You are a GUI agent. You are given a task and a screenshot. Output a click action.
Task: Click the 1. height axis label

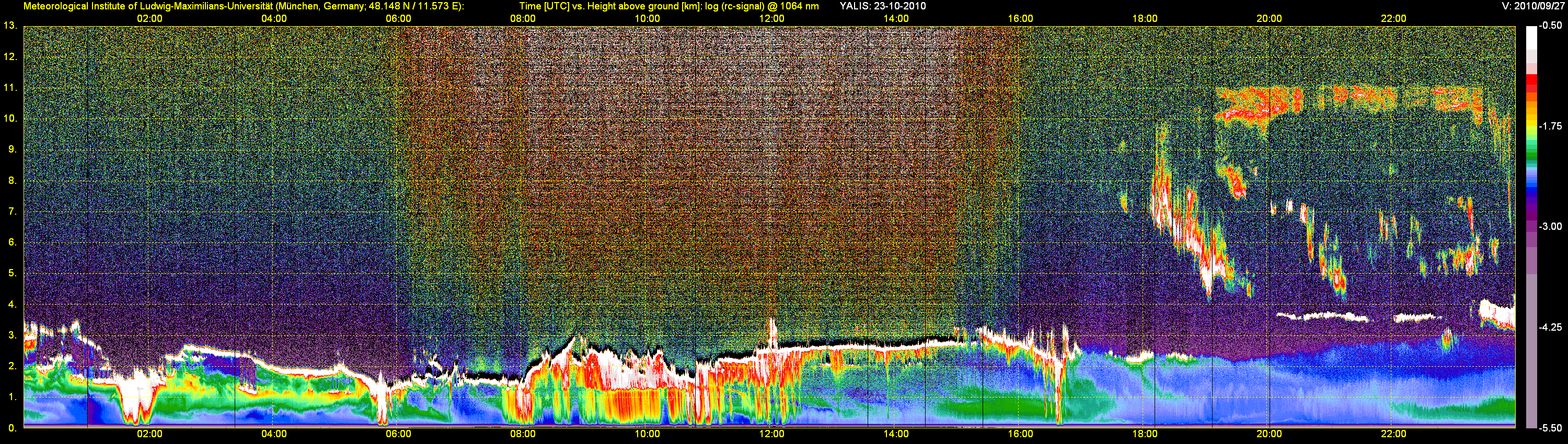tap(12, 397)
